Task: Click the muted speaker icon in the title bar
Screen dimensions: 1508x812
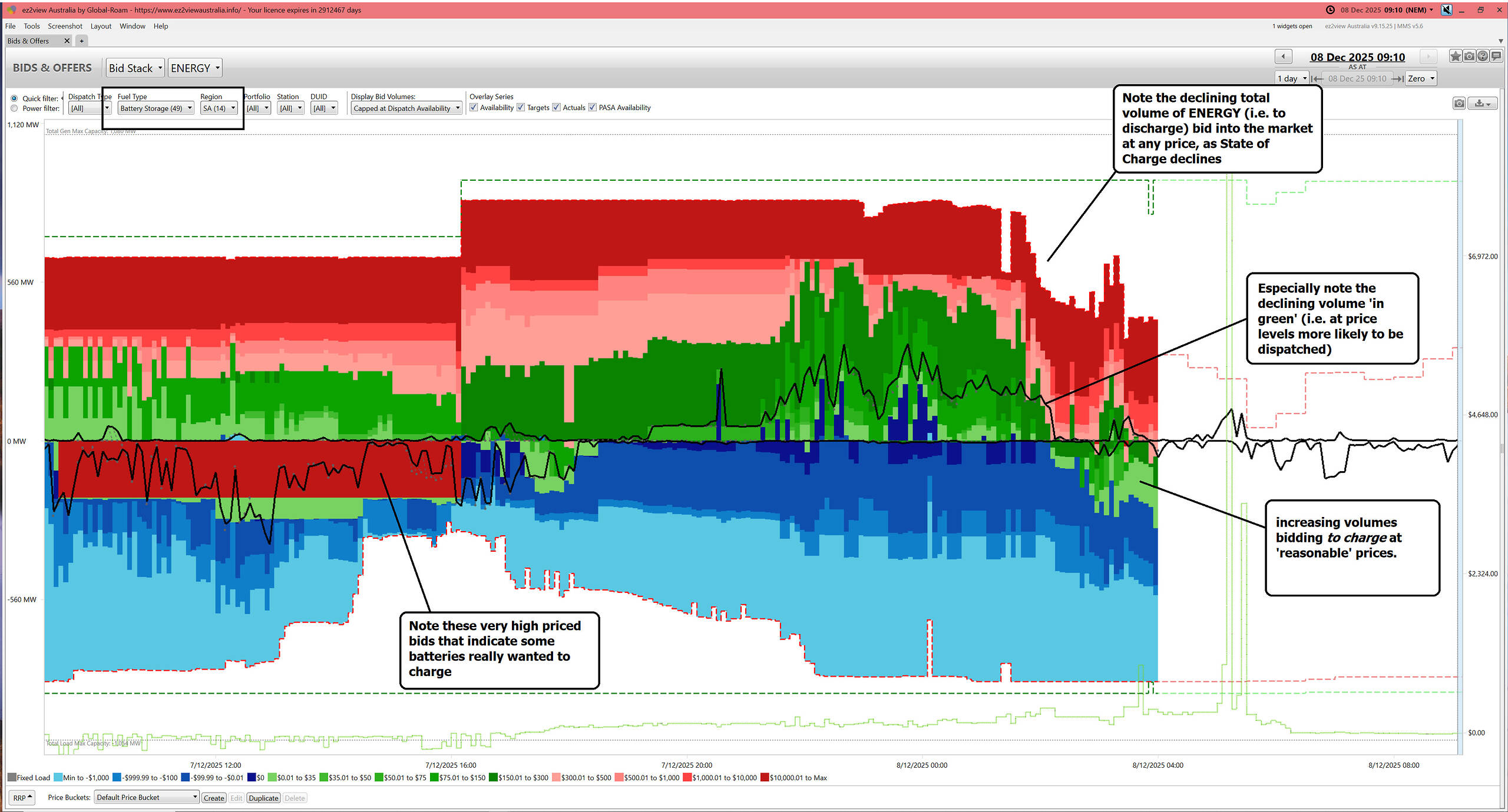Action: click(1446, 10)
